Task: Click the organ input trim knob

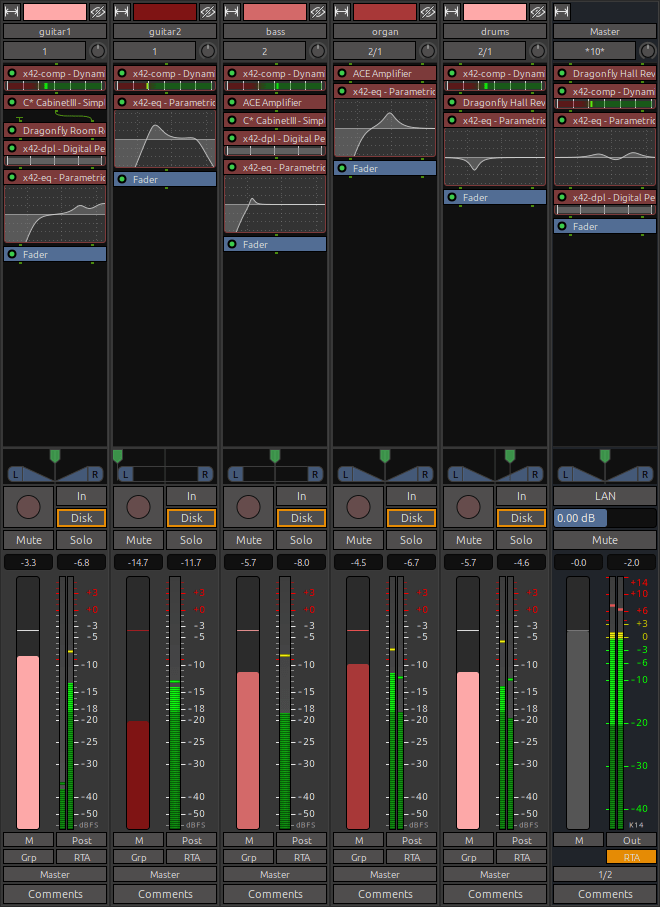Action: [x=428, y=51]
